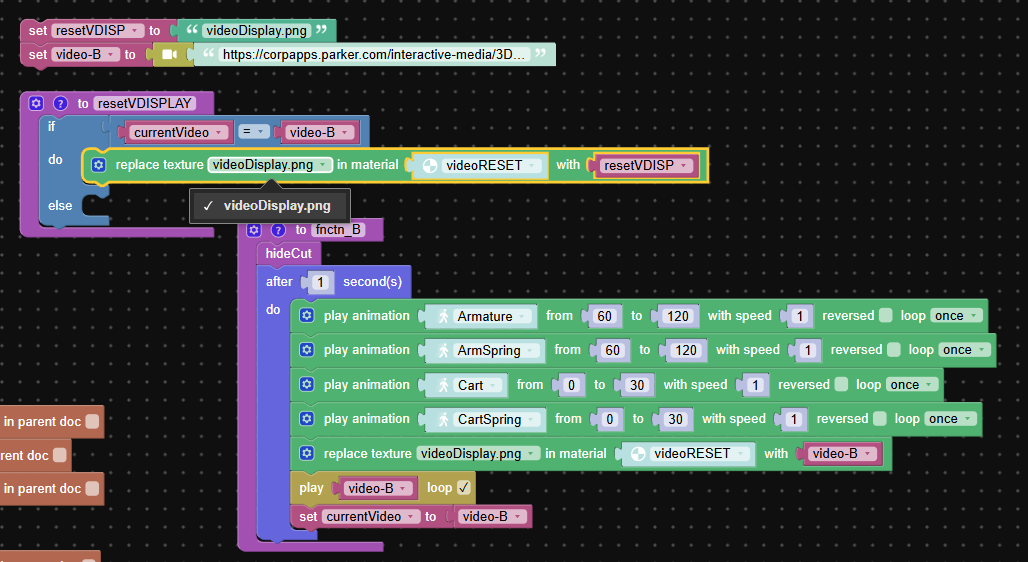Open video-B dropdown in if condition
This screenshot has height=562, width=1028.
click(x=318, y=132)
